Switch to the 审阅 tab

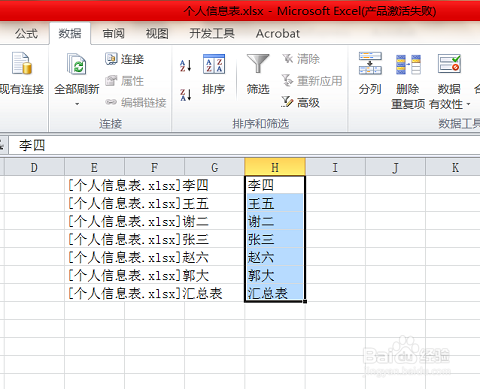tap(114, 34)
